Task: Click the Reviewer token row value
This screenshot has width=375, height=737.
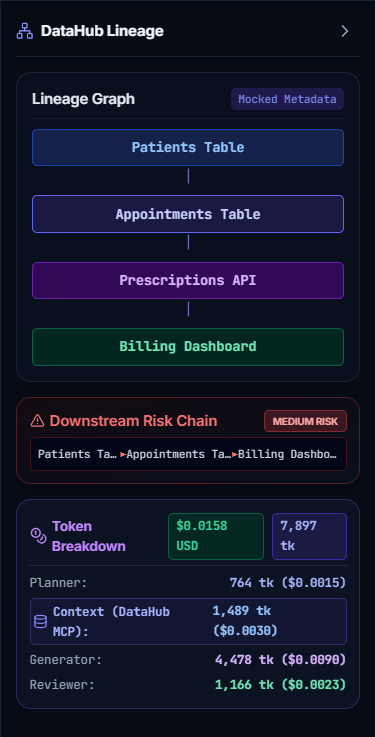Action: click(x=280, y=684)
